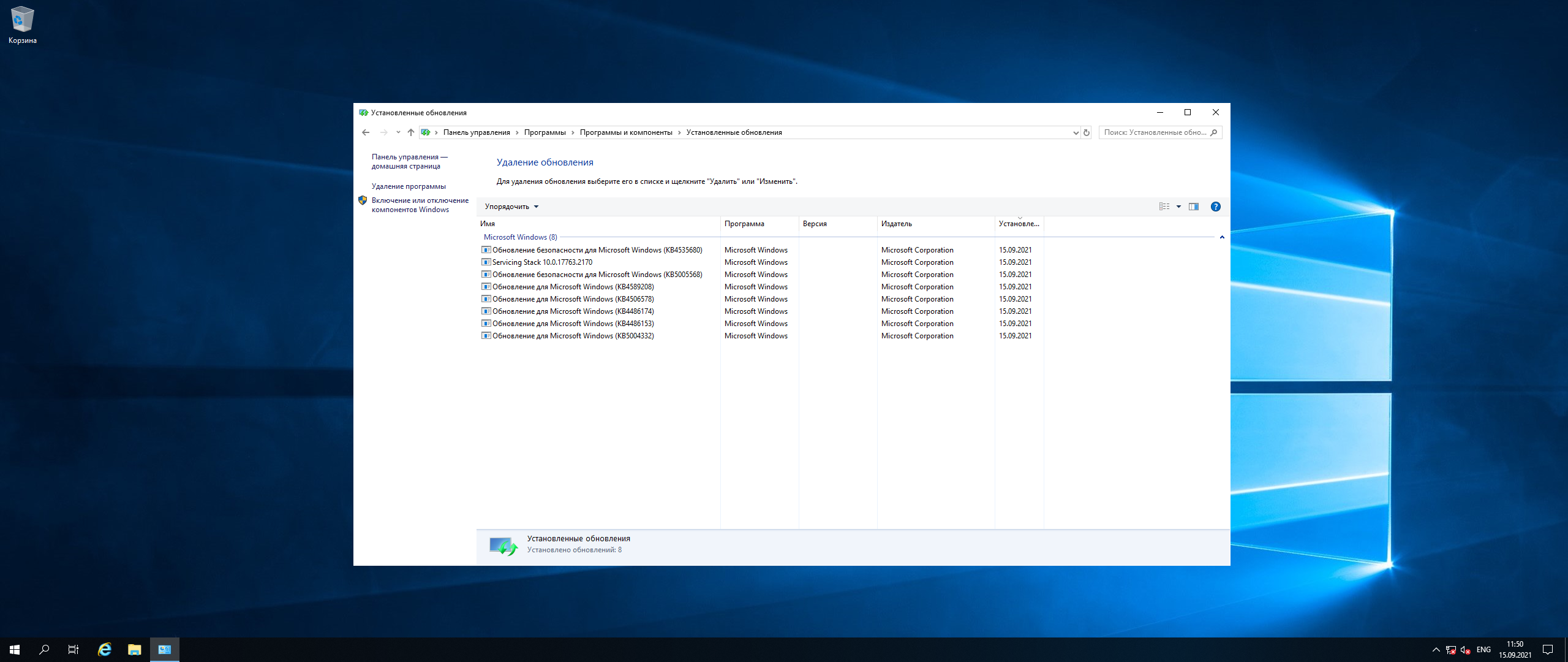Open the notification center icon
This screenshot has height=662, width=1568.
(x=1548, y=650)
